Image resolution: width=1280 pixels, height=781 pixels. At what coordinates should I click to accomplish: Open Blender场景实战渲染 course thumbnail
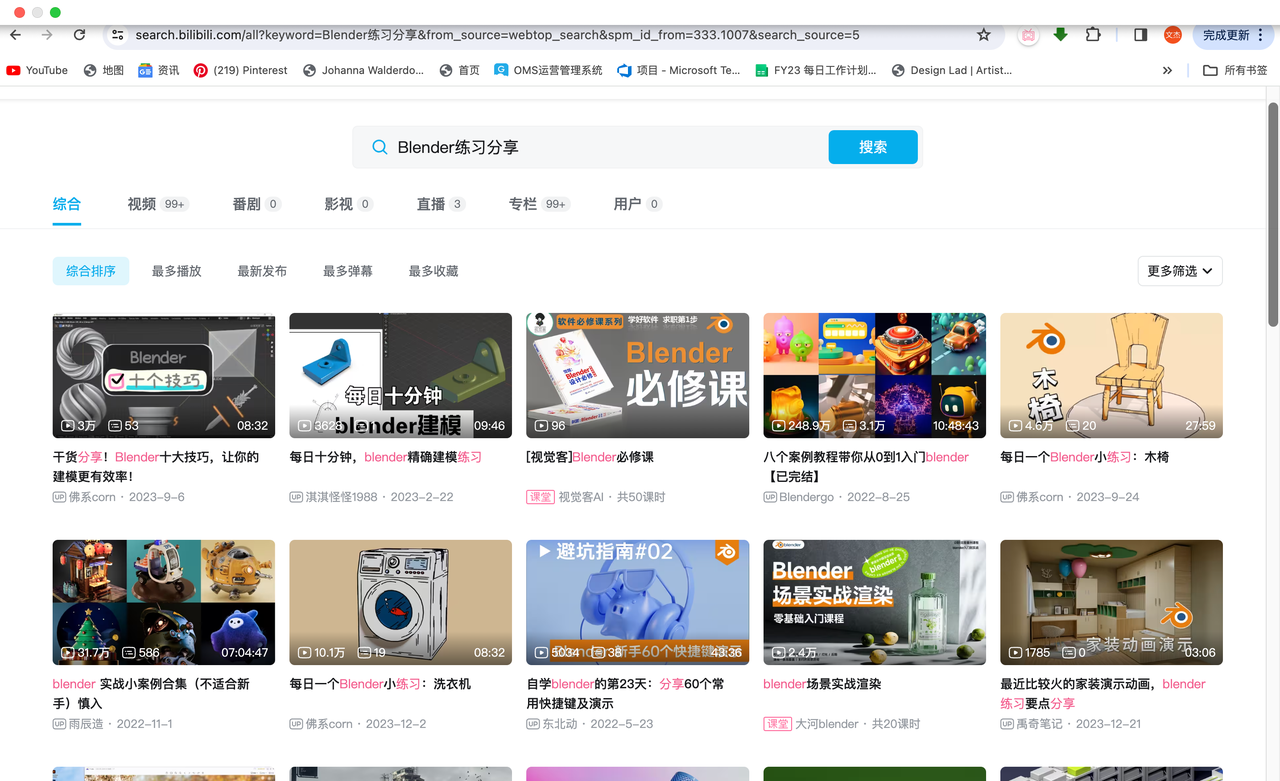tap(874, 602)
